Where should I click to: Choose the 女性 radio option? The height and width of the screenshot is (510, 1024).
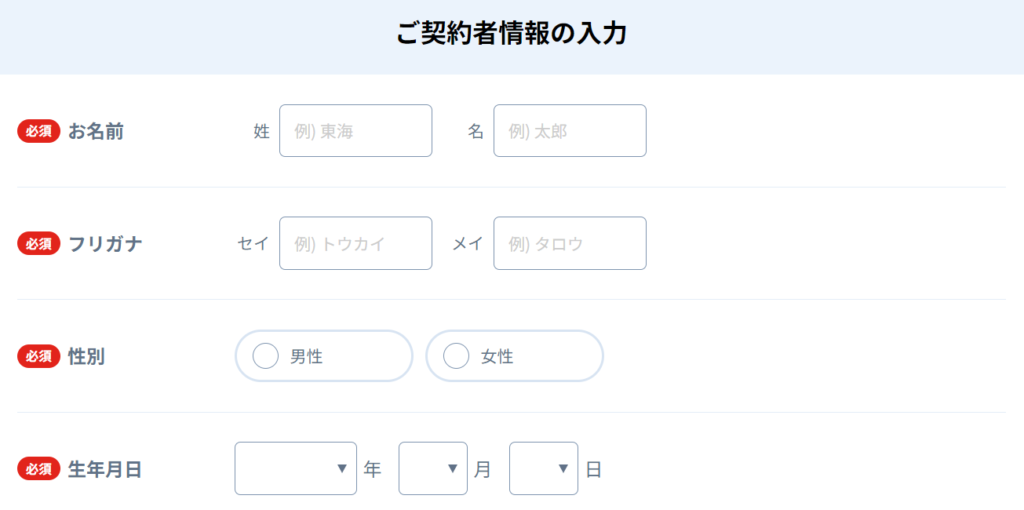[x=456, y=356]
